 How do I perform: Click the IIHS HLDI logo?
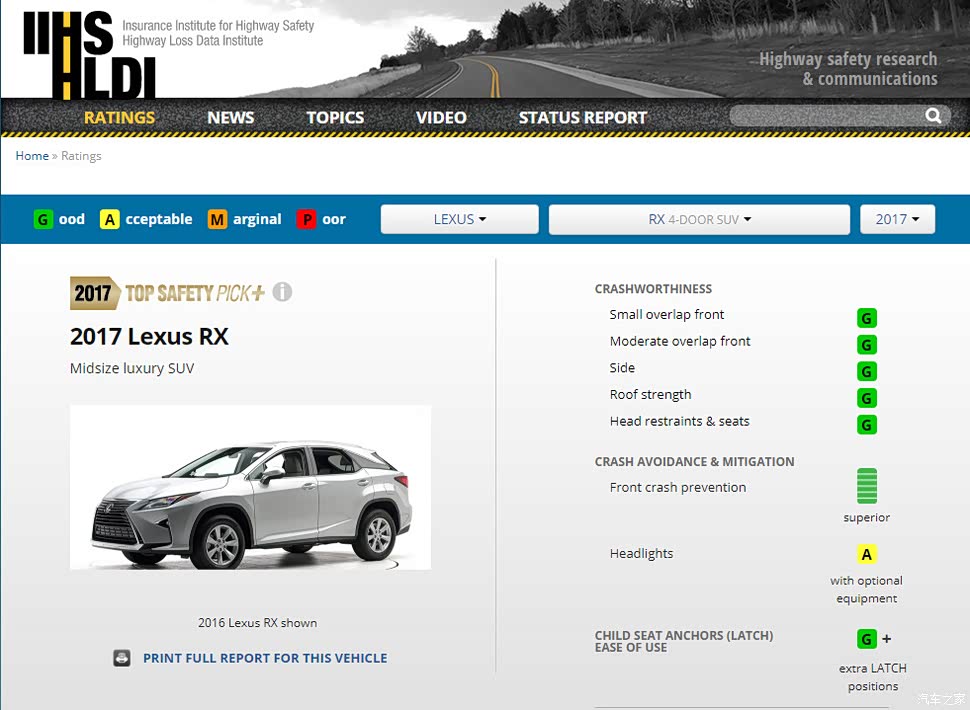point(90,54)
